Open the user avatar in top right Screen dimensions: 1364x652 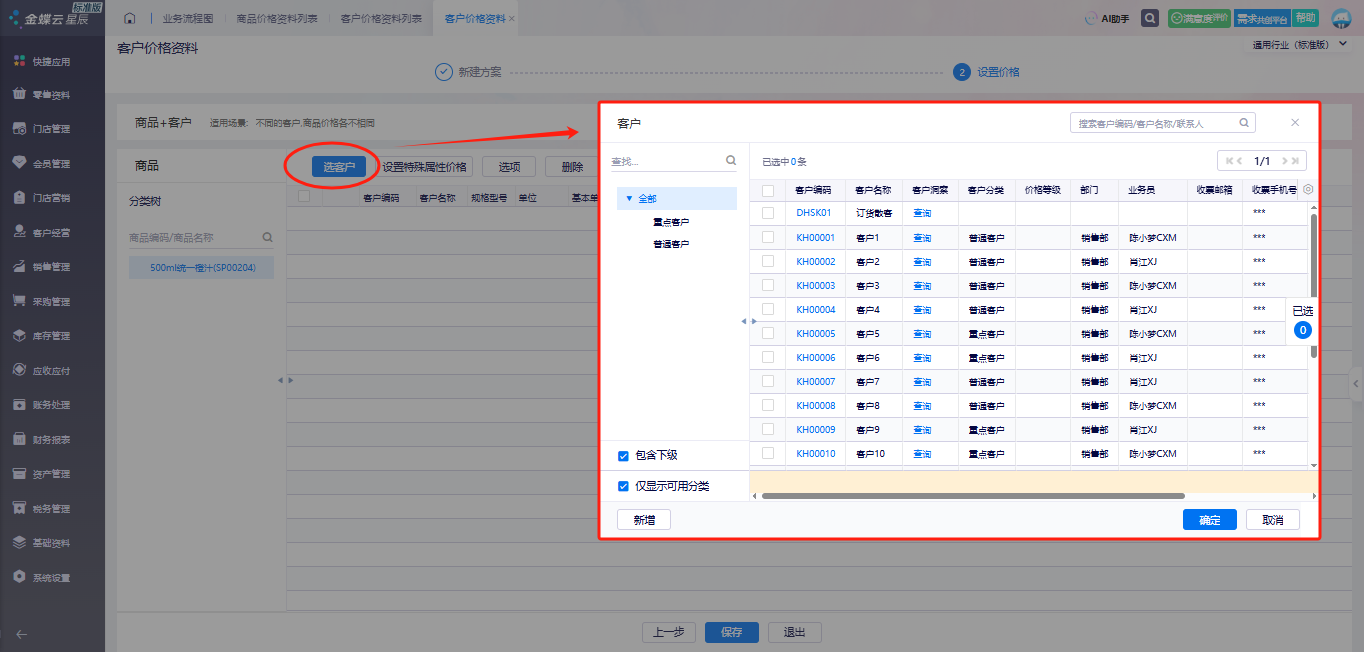click(x=1341, y=19)
